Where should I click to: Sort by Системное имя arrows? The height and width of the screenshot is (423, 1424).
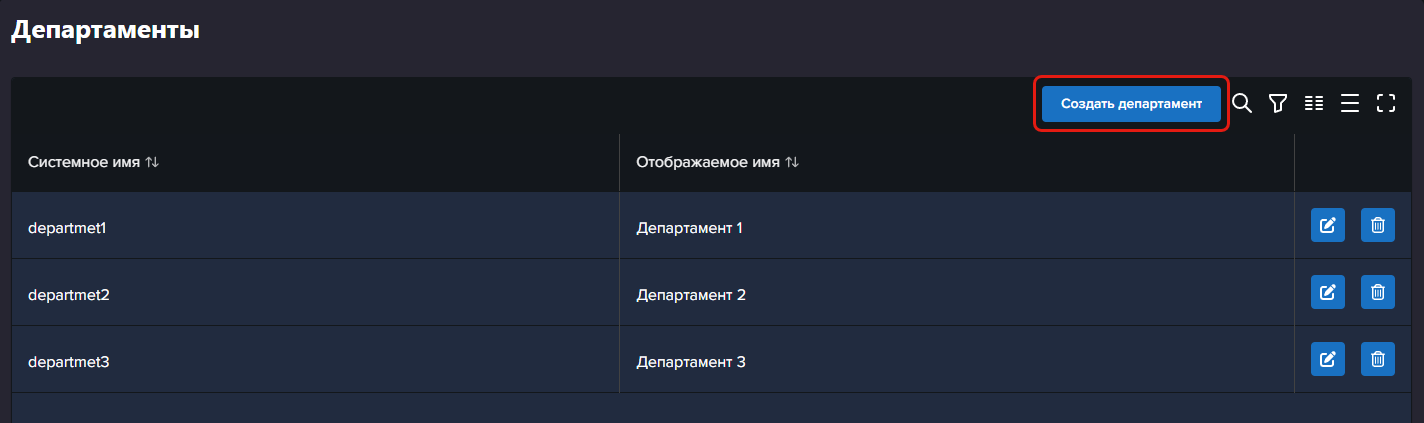tap(152, 161)
